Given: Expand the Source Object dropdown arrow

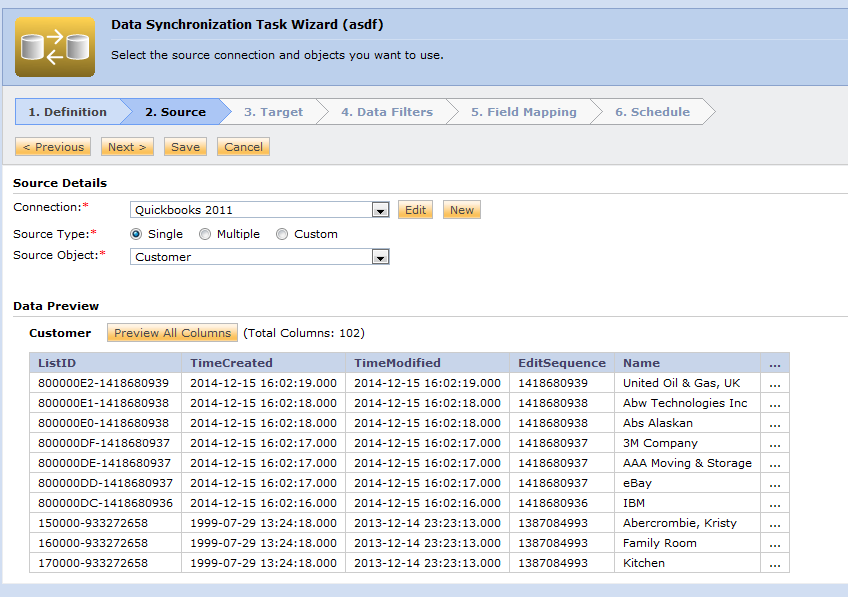Looking at the screenshot, I should click(381, 257).
